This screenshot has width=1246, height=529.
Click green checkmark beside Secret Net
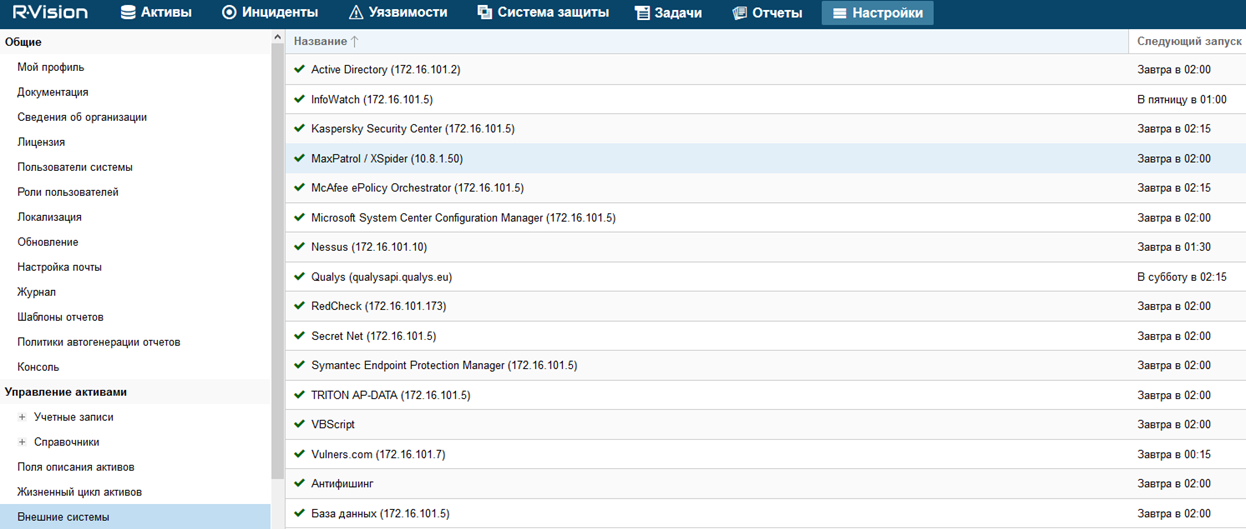[x=299, y=335]
